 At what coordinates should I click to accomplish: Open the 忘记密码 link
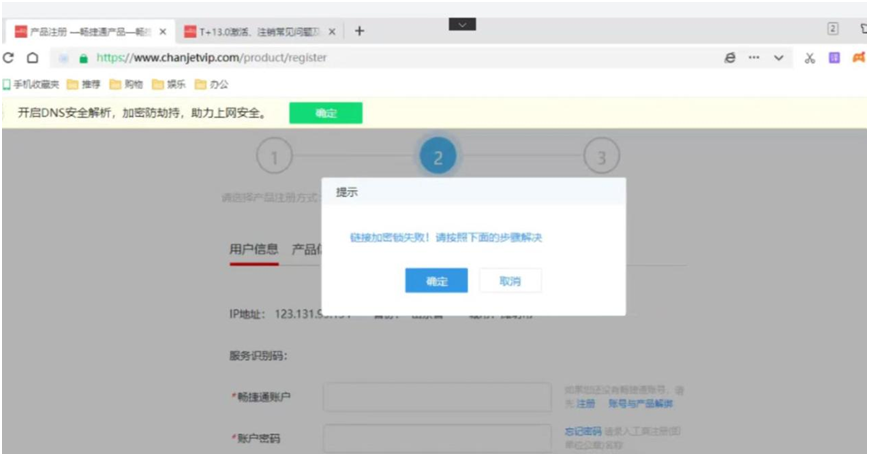(x=583, y=431)
